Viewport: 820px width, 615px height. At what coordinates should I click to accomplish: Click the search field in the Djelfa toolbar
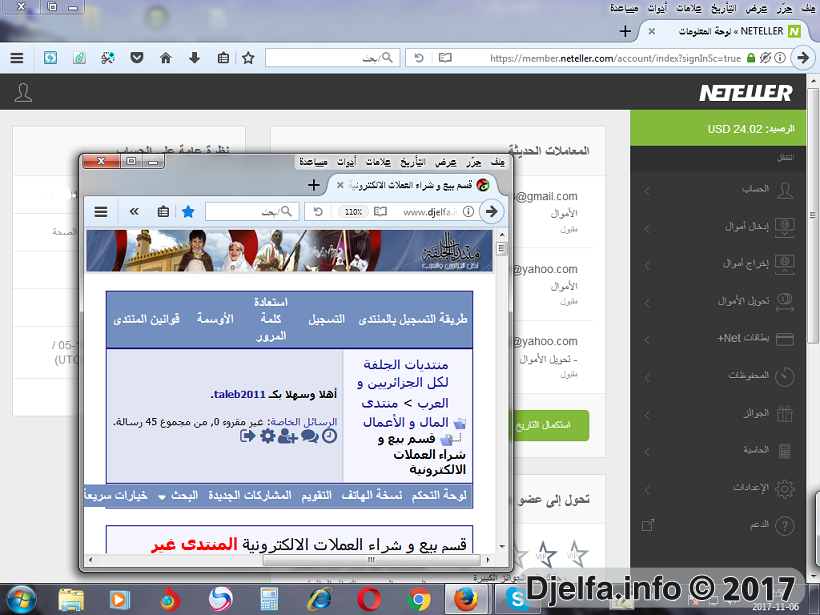point(253,211)
